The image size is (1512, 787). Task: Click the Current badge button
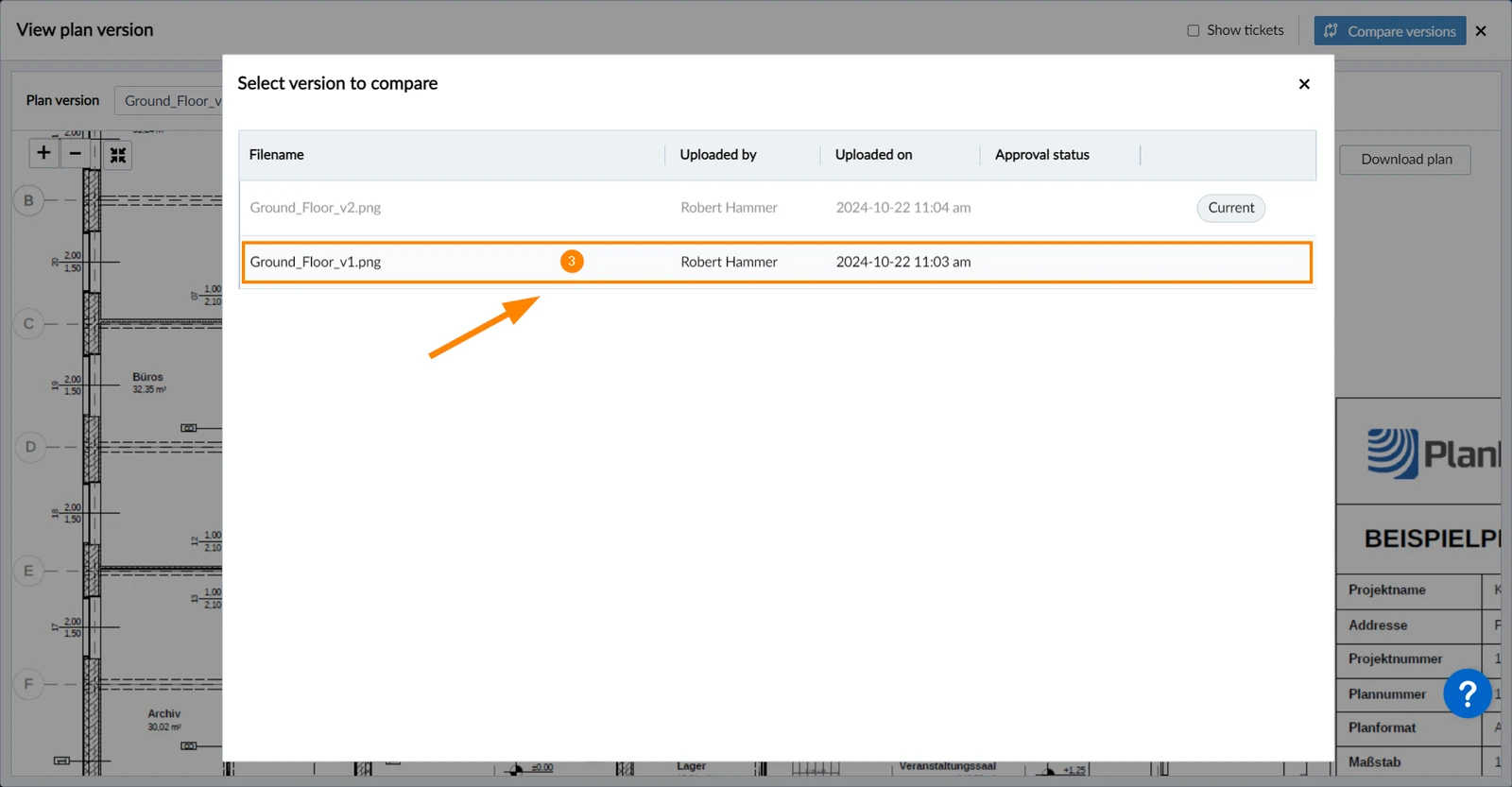click(1231, 208)
